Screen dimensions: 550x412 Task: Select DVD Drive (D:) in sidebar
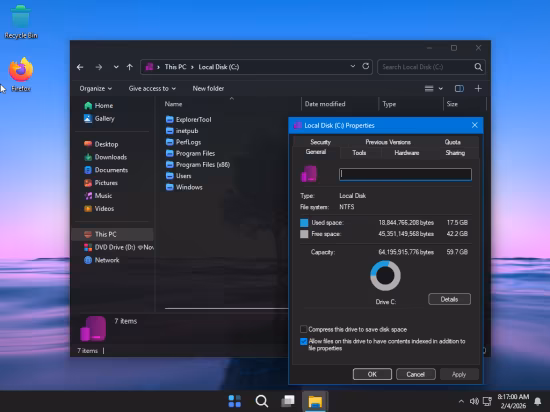pyautogui.click(x=118, y=247)
